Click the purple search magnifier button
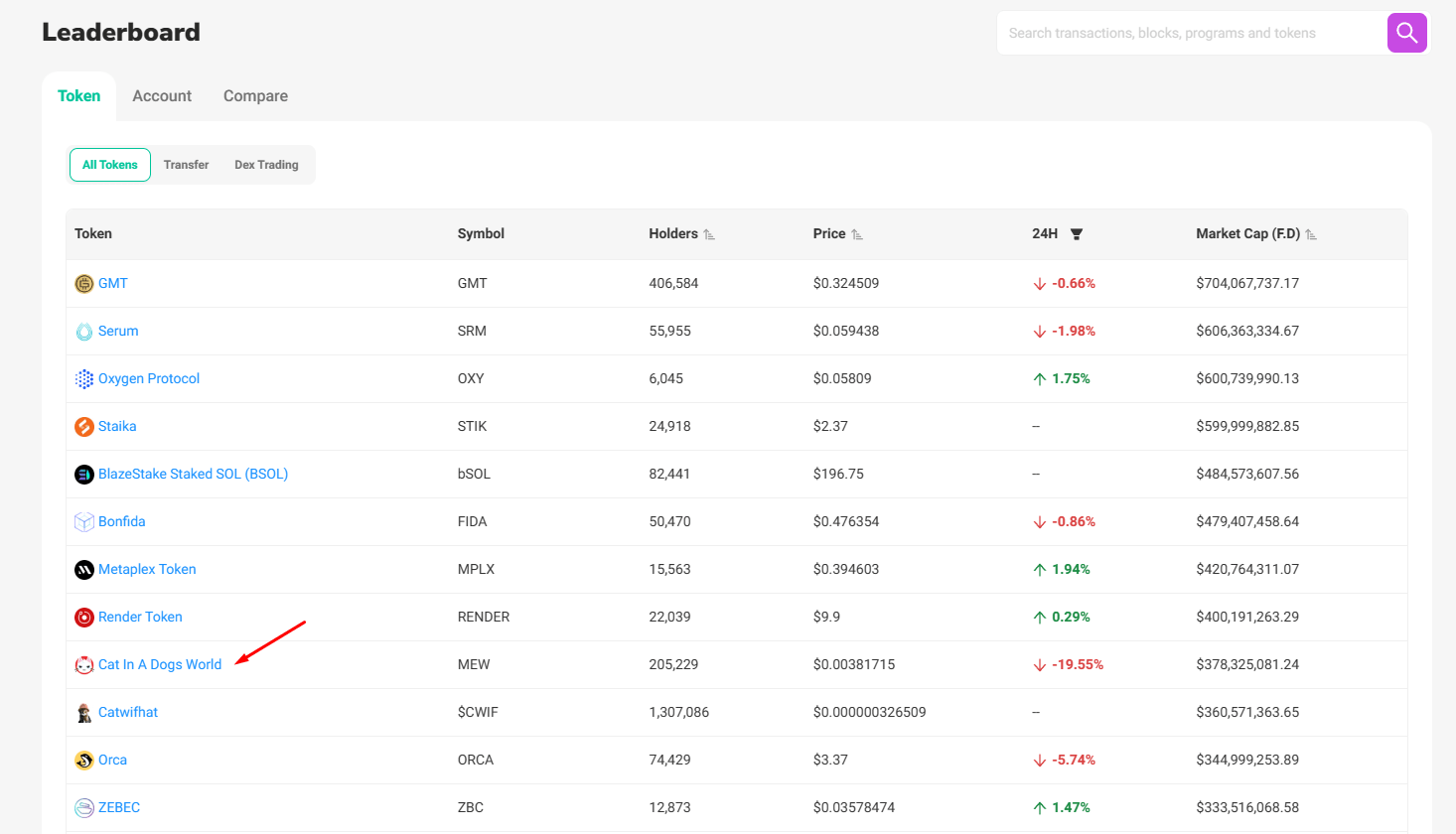Viewport: 1456px width, 834px height. [x=1406, y=33]
